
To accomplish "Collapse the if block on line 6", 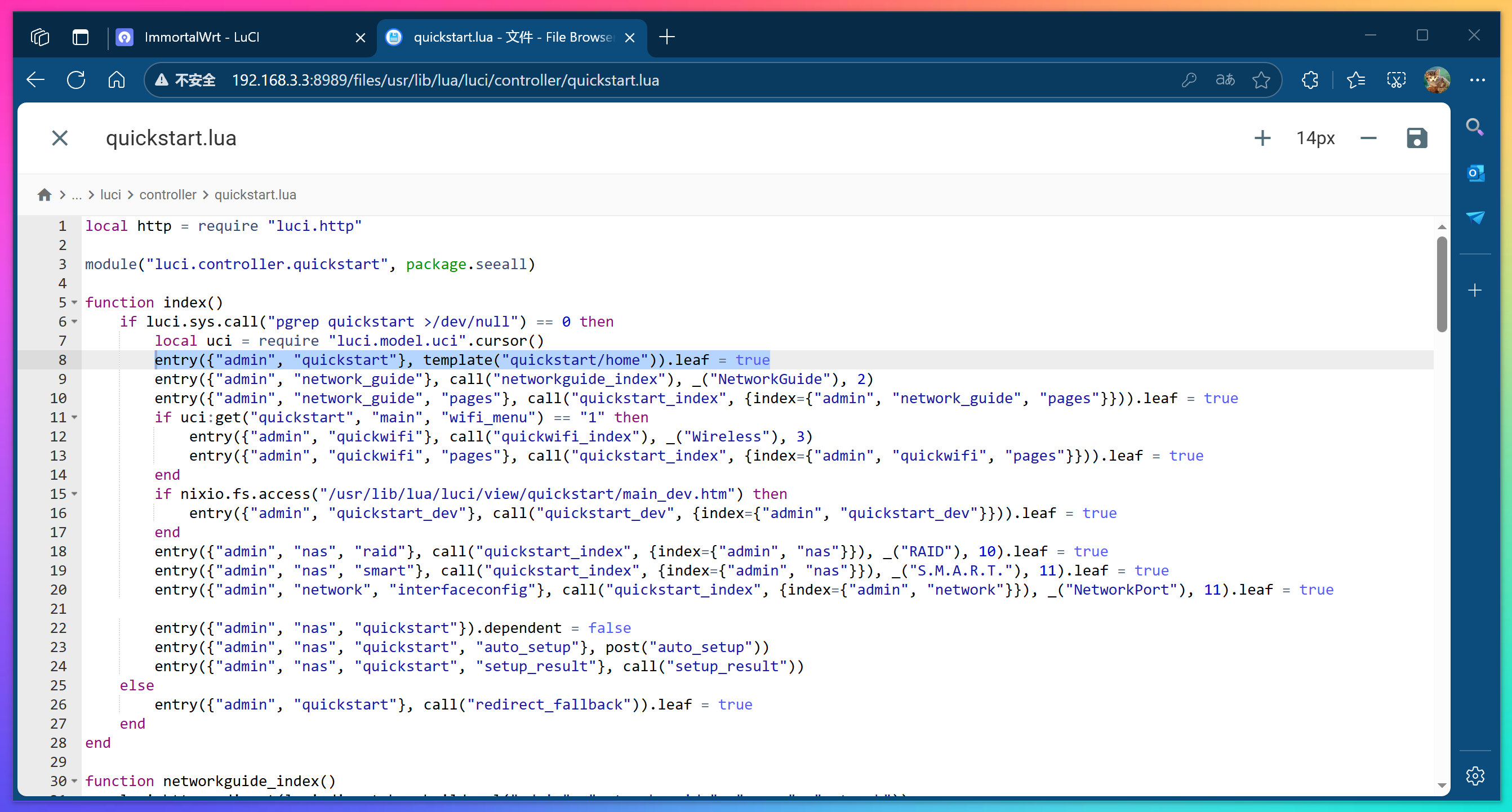I will (74, 322).
